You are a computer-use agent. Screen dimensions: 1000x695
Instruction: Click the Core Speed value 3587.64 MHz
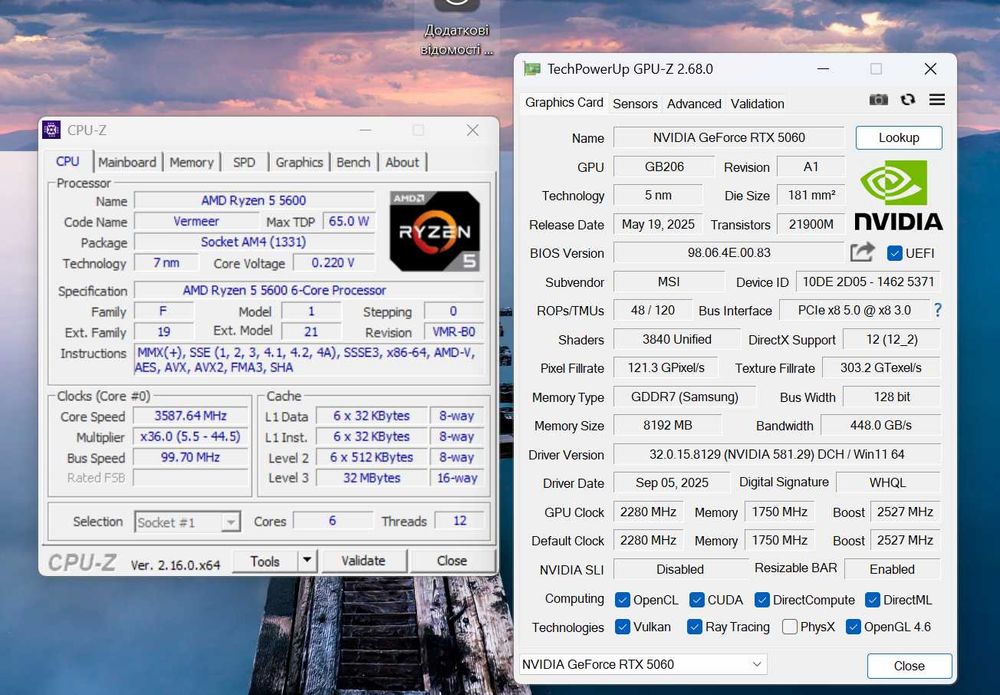(191, 416)
